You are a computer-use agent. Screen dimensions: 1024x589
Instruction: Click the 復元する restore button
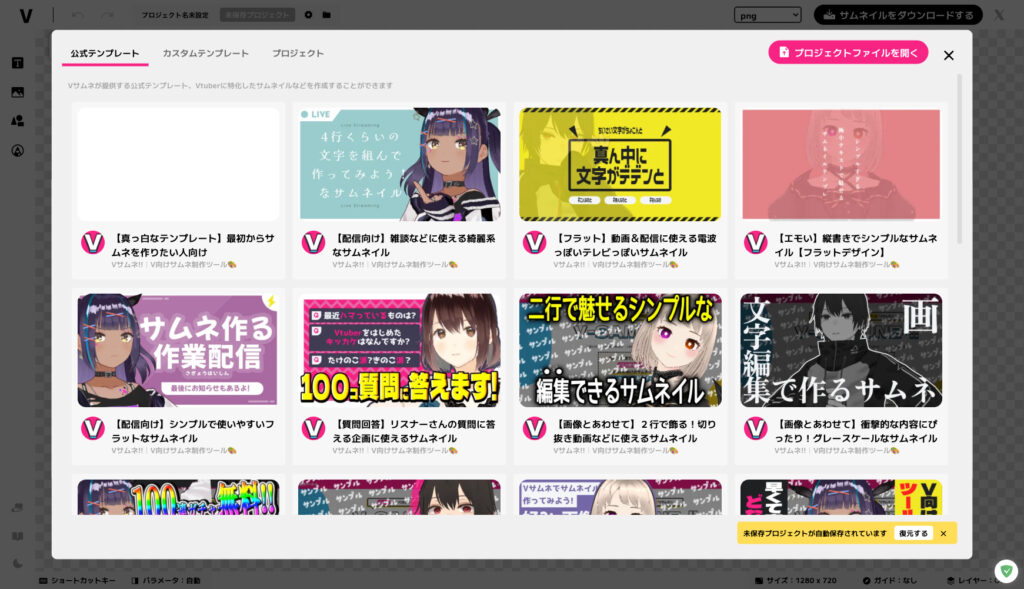(x=913, y=533)
